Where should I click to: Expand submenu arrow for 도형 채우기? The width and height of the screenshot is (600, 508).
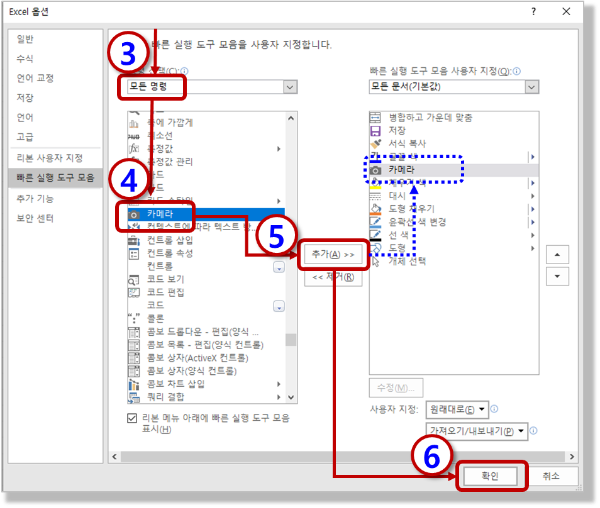tap(532, 209)
